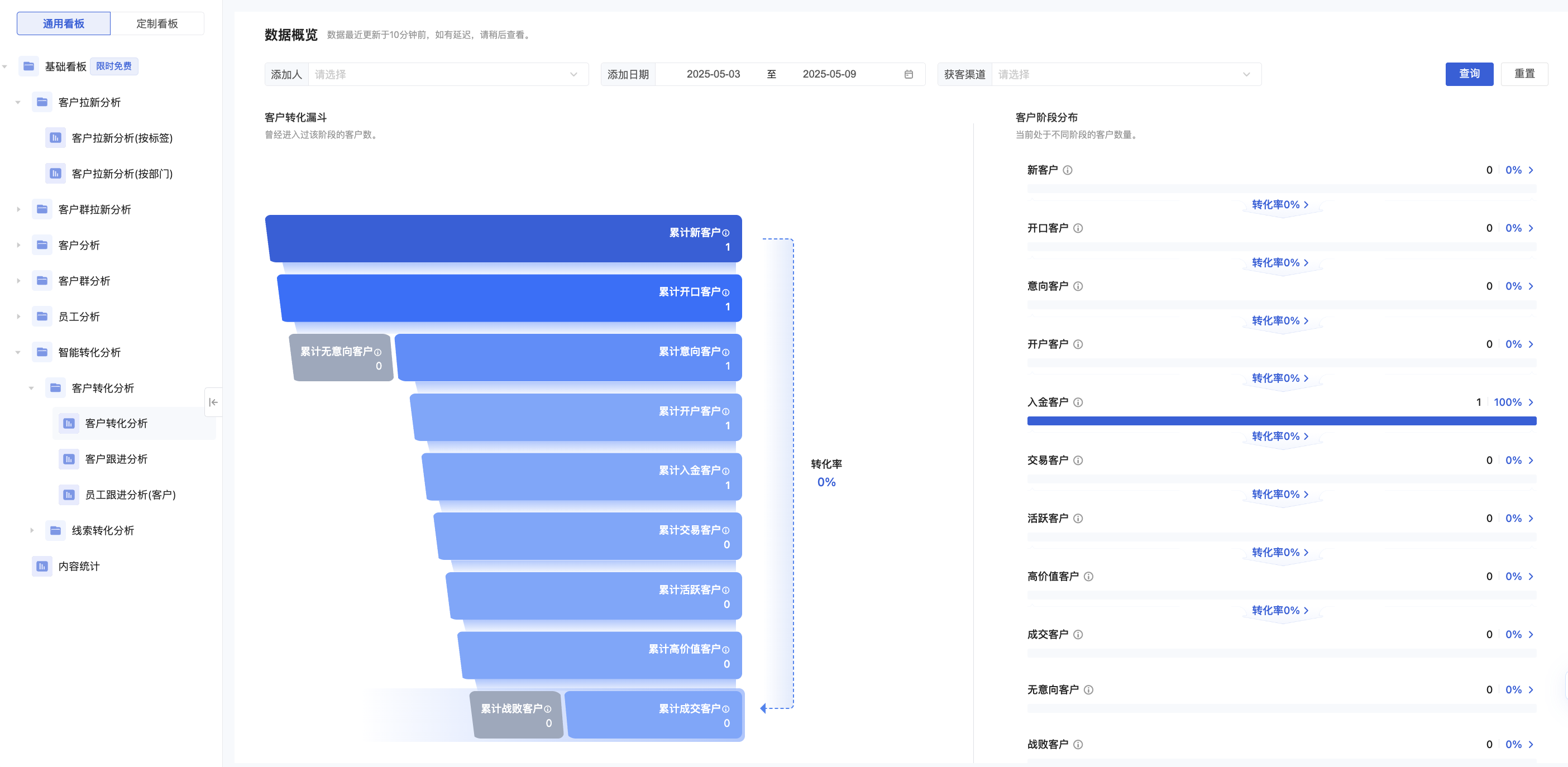This screenshot has height=767, width=1568.
Task: Click the 查询 button
Action: 1469,74
